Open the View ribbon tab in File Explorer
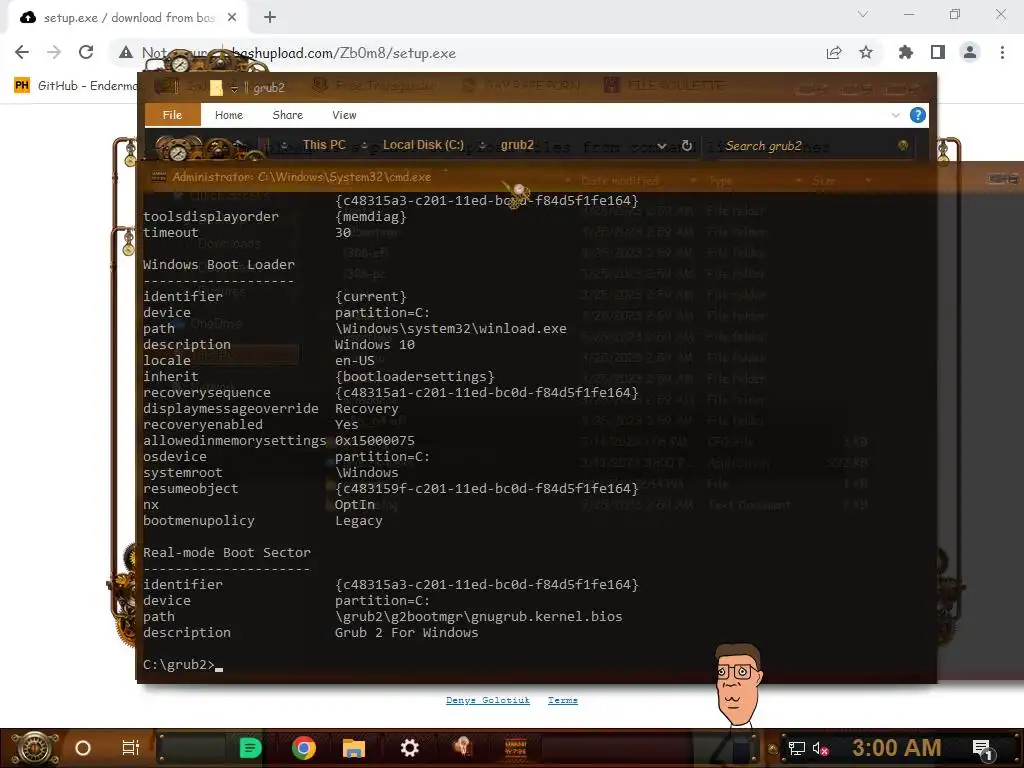This screenshot has height=768, width=1024. coord(344,115)
